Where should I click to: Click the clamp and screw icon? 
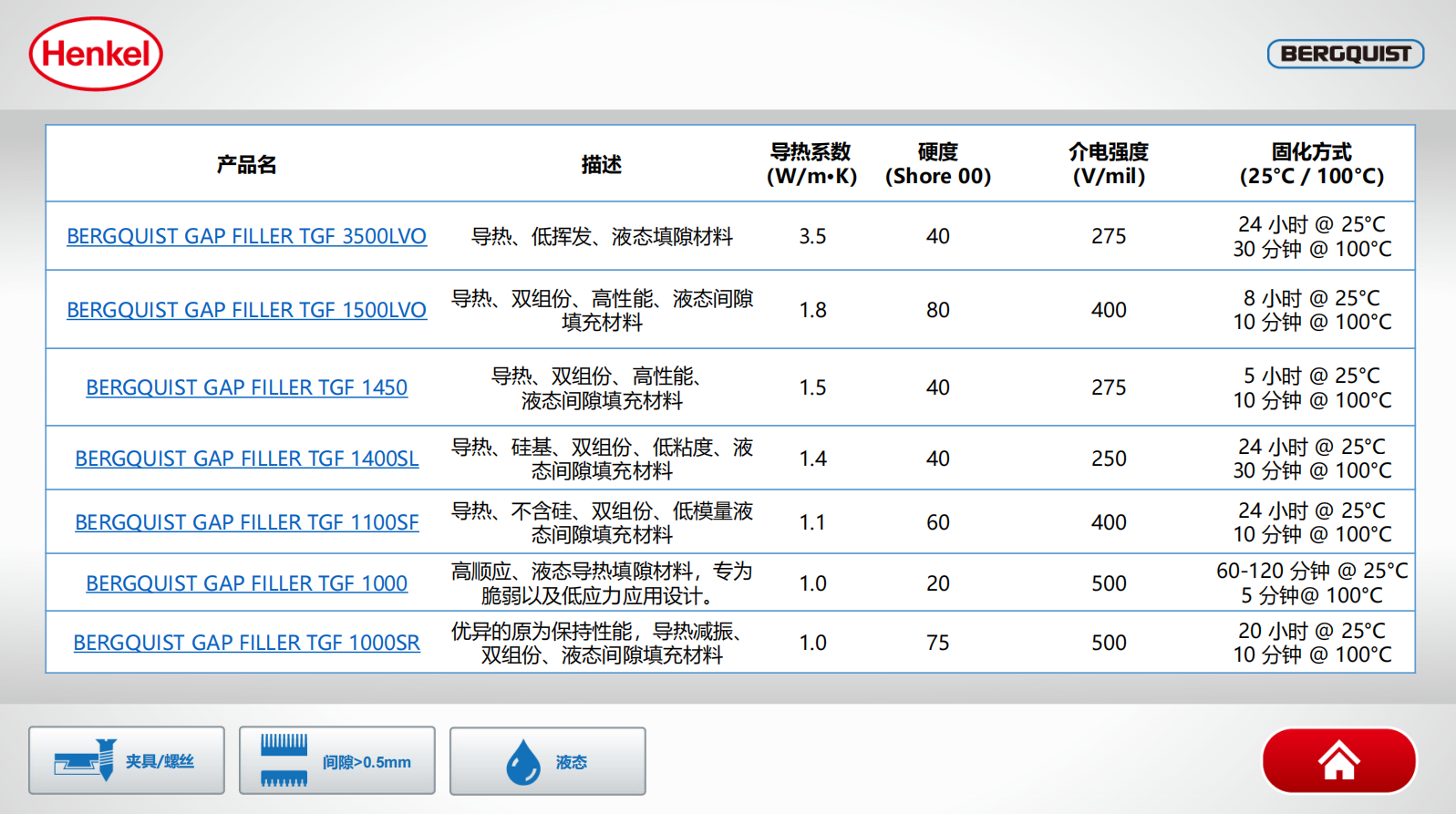coord(86,760)
